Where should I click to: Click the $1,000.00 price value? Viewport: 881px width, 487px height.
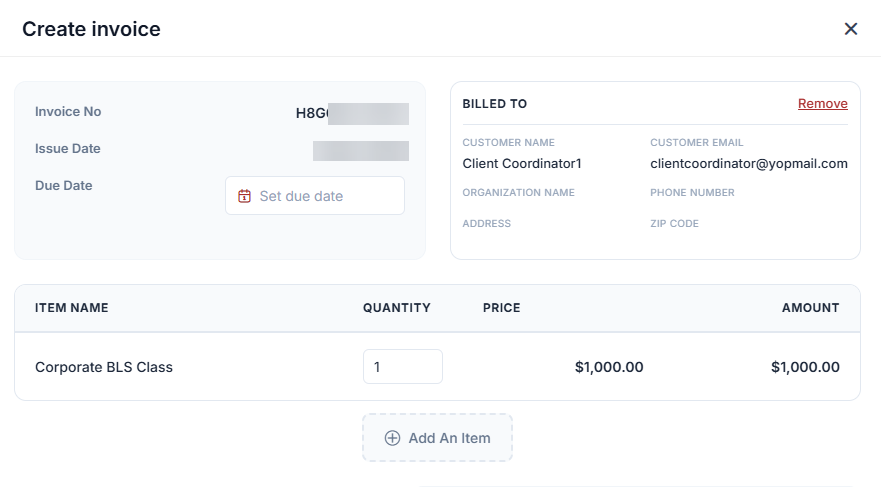609,367
